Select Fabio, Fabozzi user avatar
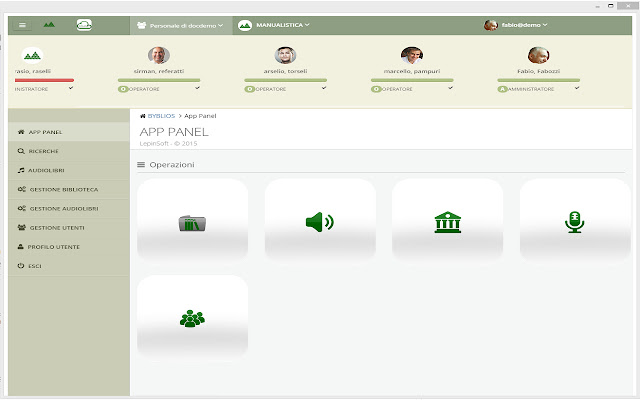Image resolution: width=640 pixels, height=400 pixels. [x=538, y=55]
